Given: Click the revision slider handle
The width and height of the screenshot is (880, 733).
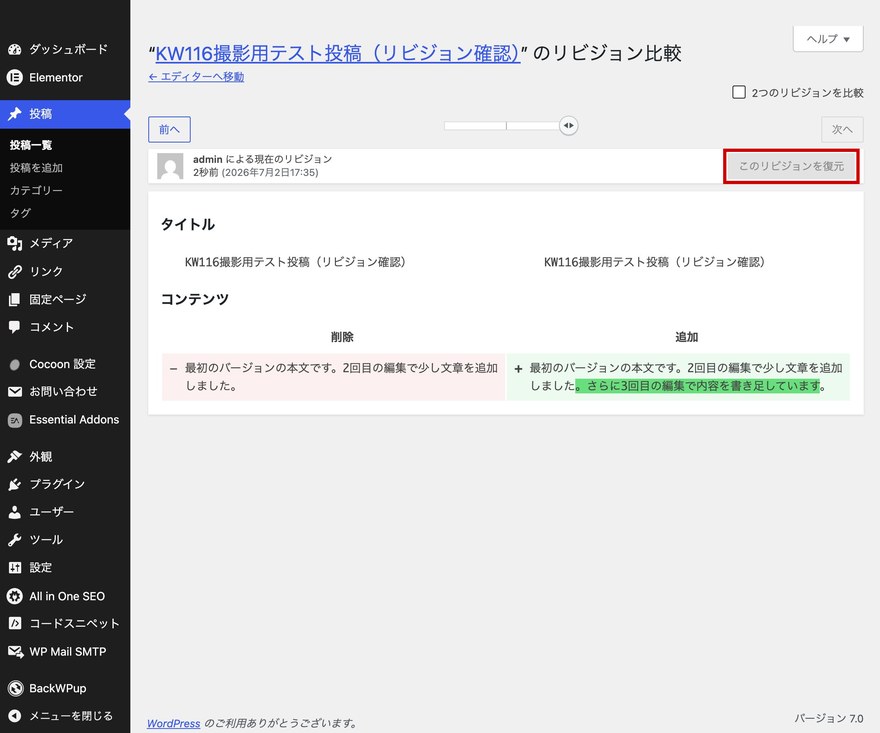Looking at the screenshot, I should [x=569, y=126].
